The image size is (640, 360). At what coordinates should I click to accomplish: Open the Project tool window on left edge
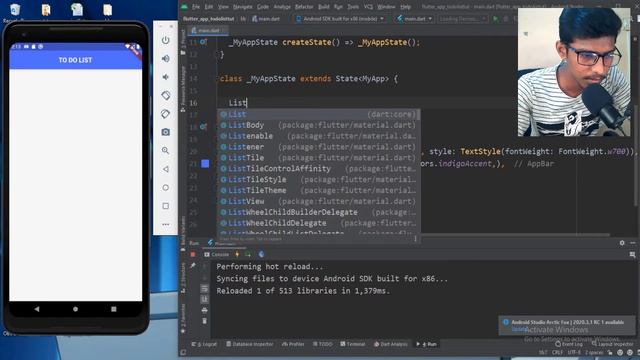point(183,43)
